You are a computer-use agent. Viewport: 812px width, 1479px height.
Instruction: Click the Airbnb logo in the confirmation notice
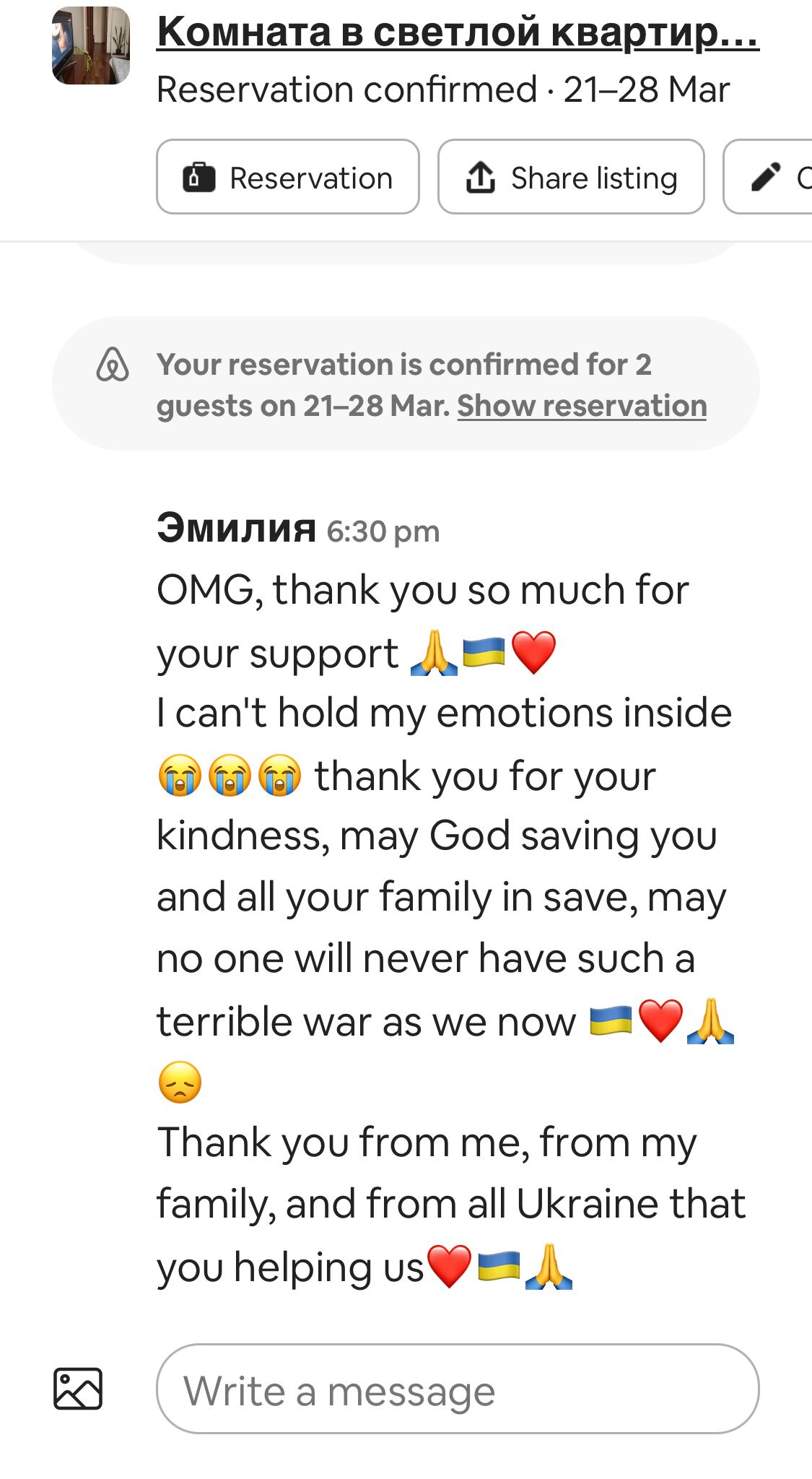(113, 365)
